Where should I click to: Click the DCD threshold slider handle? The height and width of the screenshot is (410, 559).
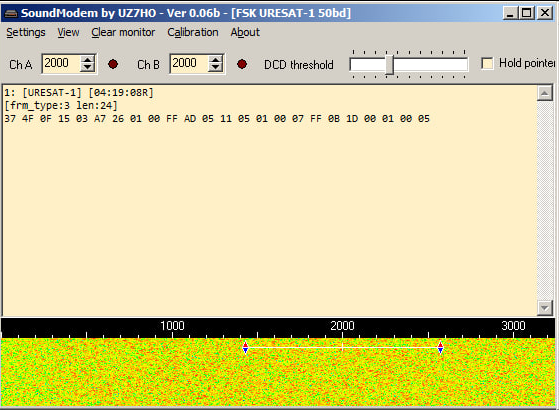click(x=389, y=65)
